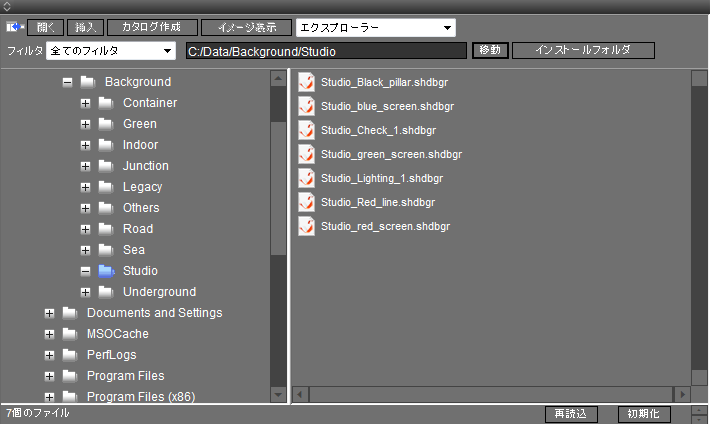Click the Legacy folder icon
The image size is (710, 424).
pyautogui.click(x=106, y=187)
